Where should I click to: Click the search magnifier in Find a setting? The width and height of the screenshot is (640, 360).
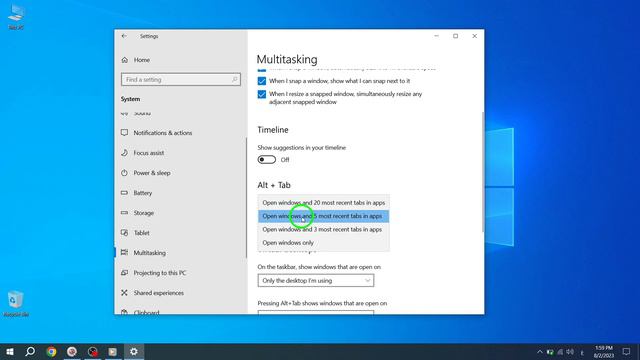(235, 80)
